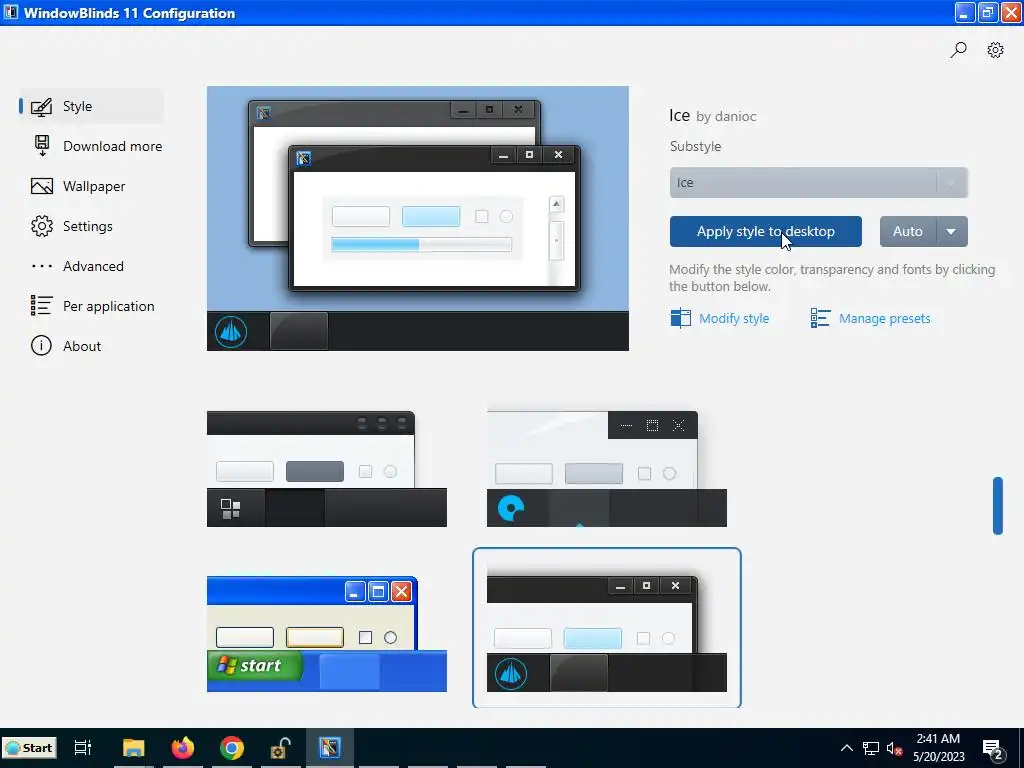Click the Modify style icon
Viewport: 1024px width, 768px height.
click(x=680, y=318)
